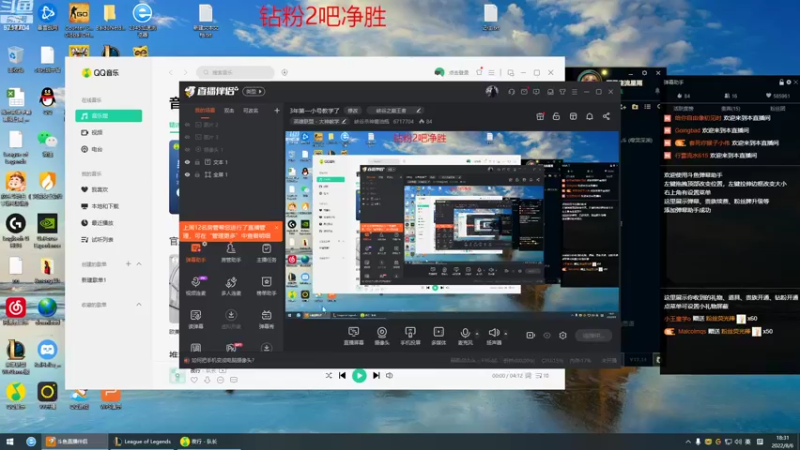Add 多媒体 multimedia source
The height and width of the screenshot is (450, 800).
tap(439, 336)
